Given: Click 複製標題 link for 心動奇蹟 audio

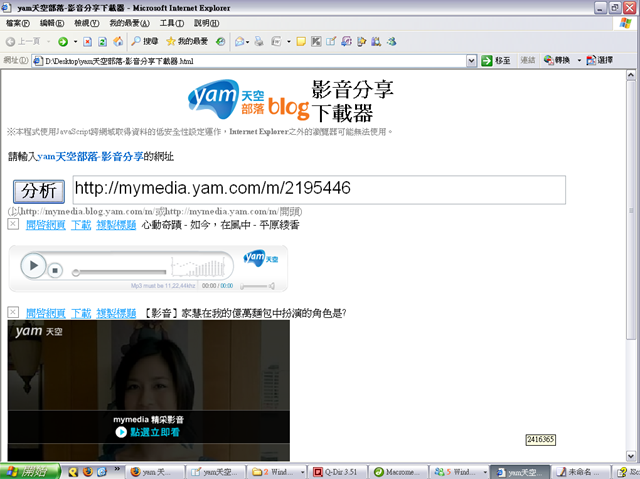Looking at the screenshot, I should click(116, 225).
